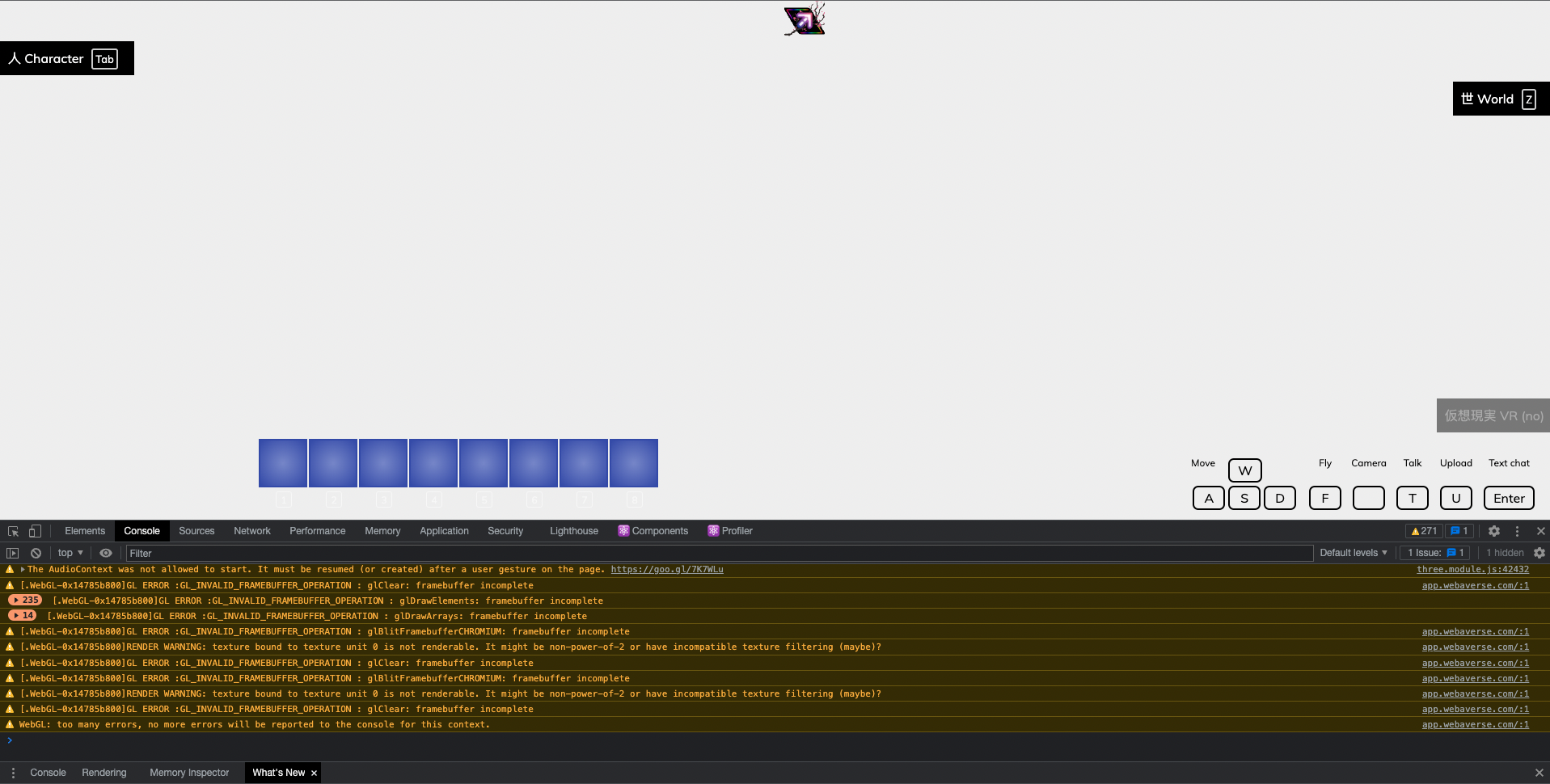1550x784 pixels.
Task: Open the customize DevTools three-dot menu
Action: (1517, 531)
